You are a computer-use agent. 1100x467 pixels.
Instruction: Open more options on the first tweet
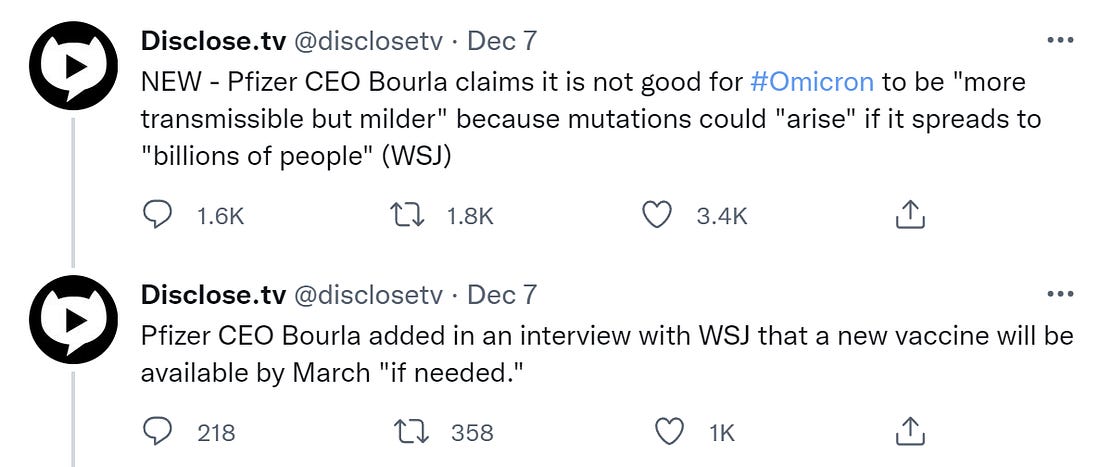(x=1059, y=41)
